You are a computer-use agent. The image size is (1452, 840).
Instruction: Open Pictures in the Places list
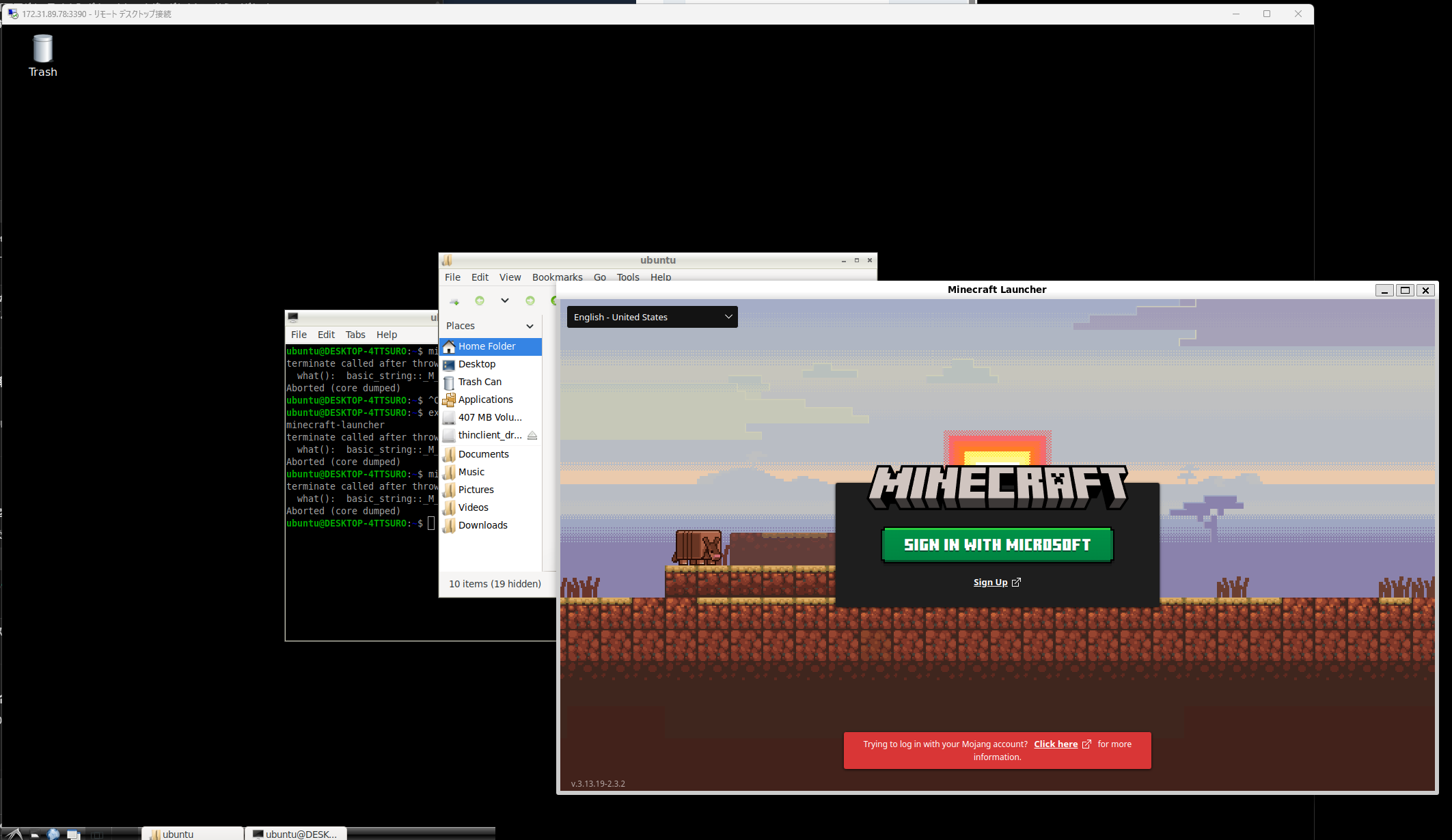click(x=491, y=490)
